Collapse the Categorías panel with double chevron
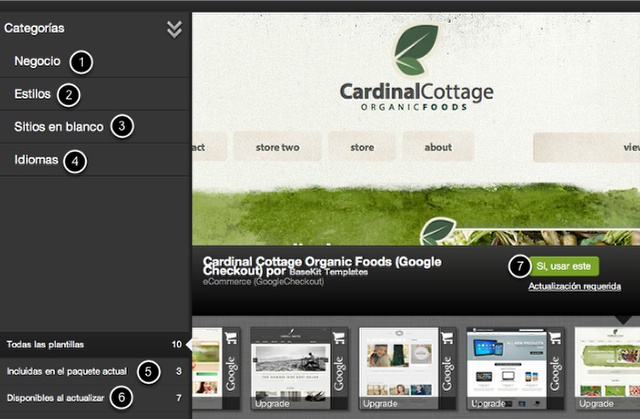 tap(174, 29)
